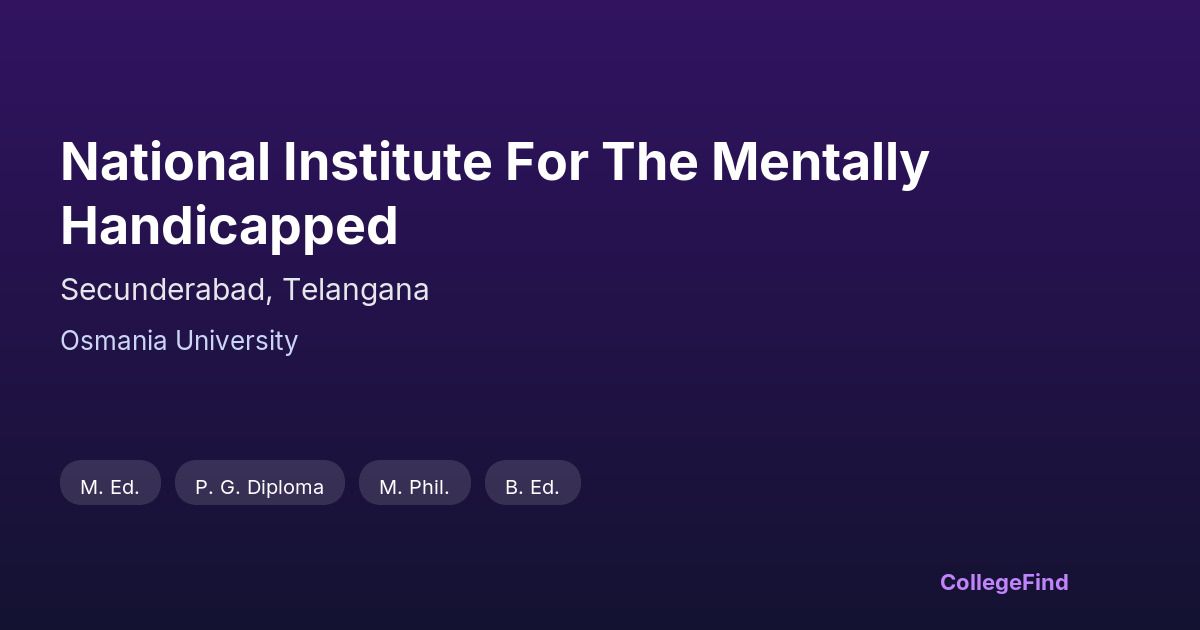Select the word Secunderabad in location
1200x630 pixels.
pyautogui.click(x=164, y=290)
